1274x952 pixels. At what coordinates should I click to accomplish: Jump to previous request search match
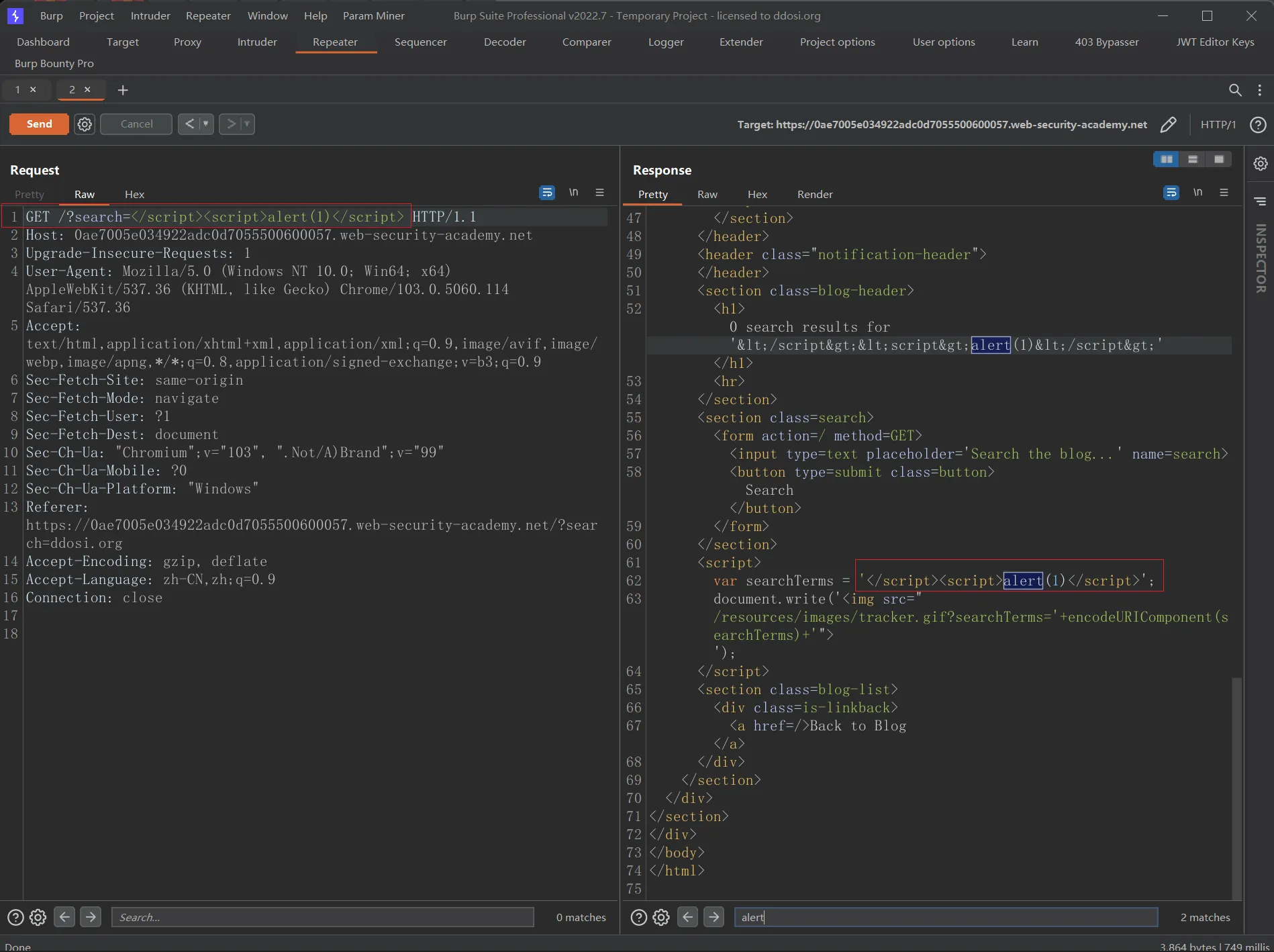pos(64,916)
